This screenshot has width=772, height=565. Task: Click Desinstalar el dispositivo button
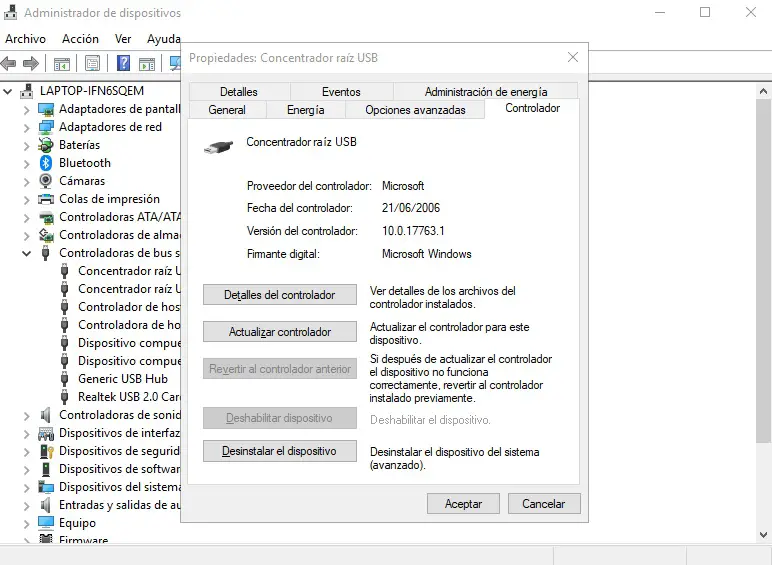click(x=280, y=451)
